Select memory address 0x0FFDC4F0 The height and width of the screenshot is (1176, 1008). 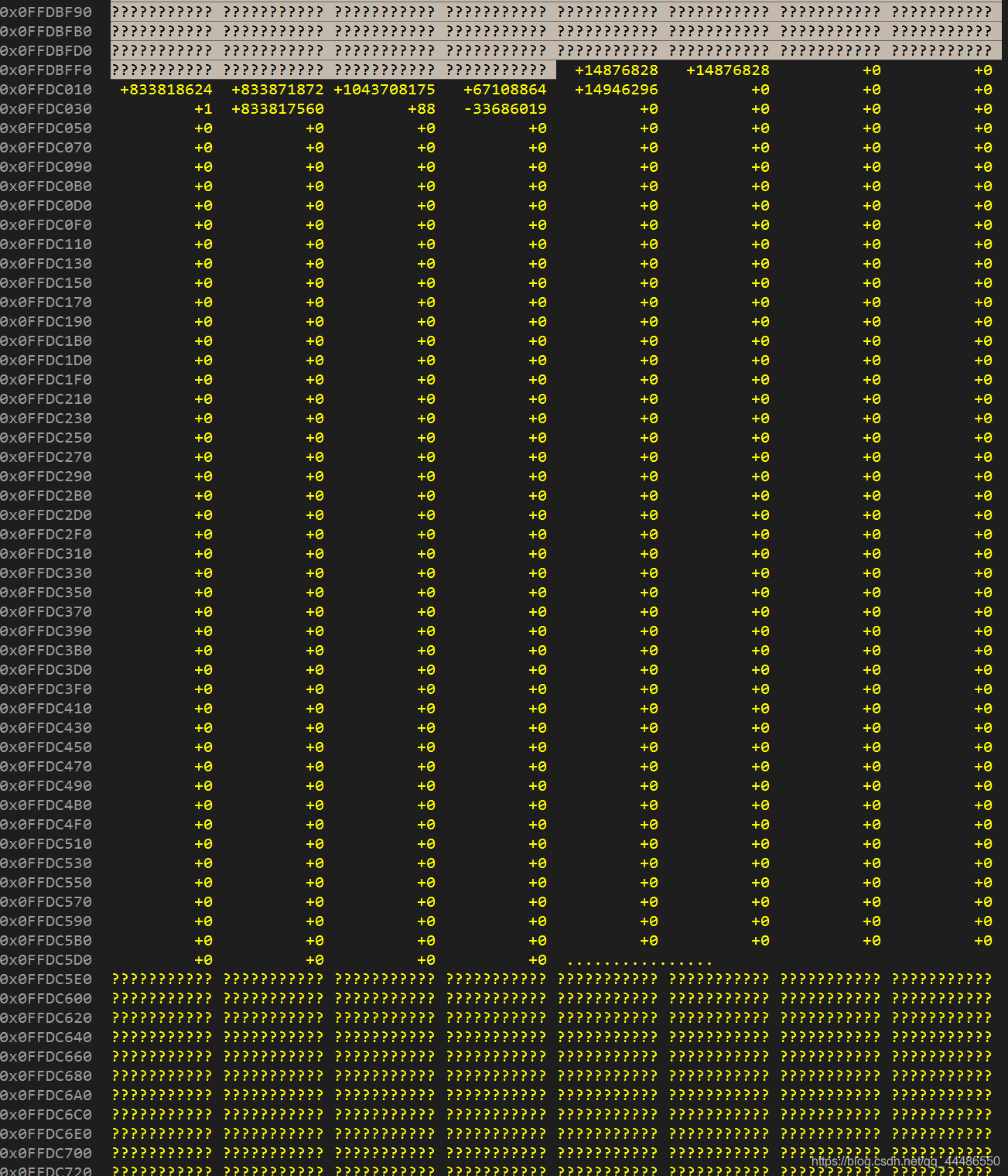[46, 825]
